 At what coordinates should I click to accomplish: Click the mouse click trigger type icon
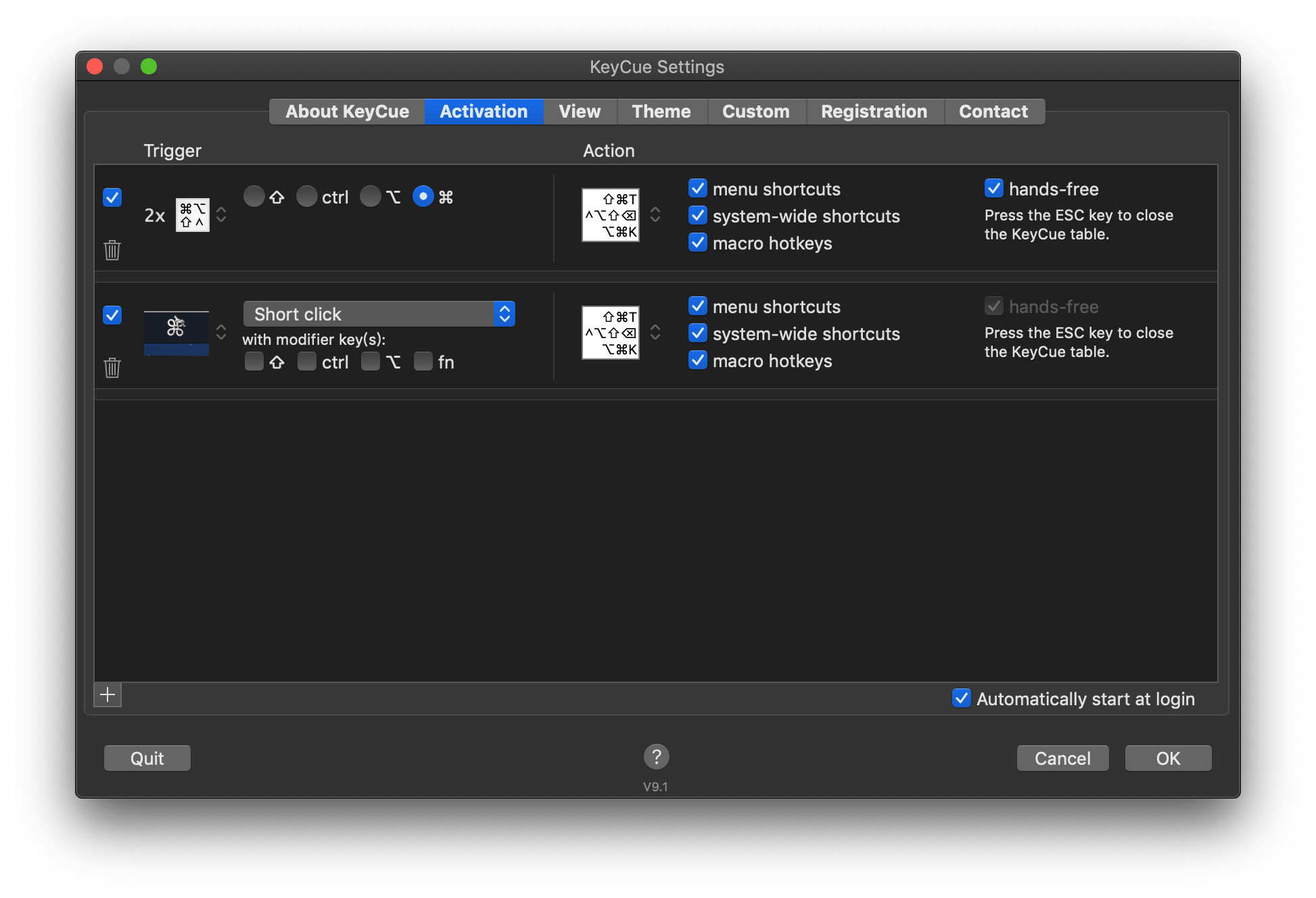177,333
